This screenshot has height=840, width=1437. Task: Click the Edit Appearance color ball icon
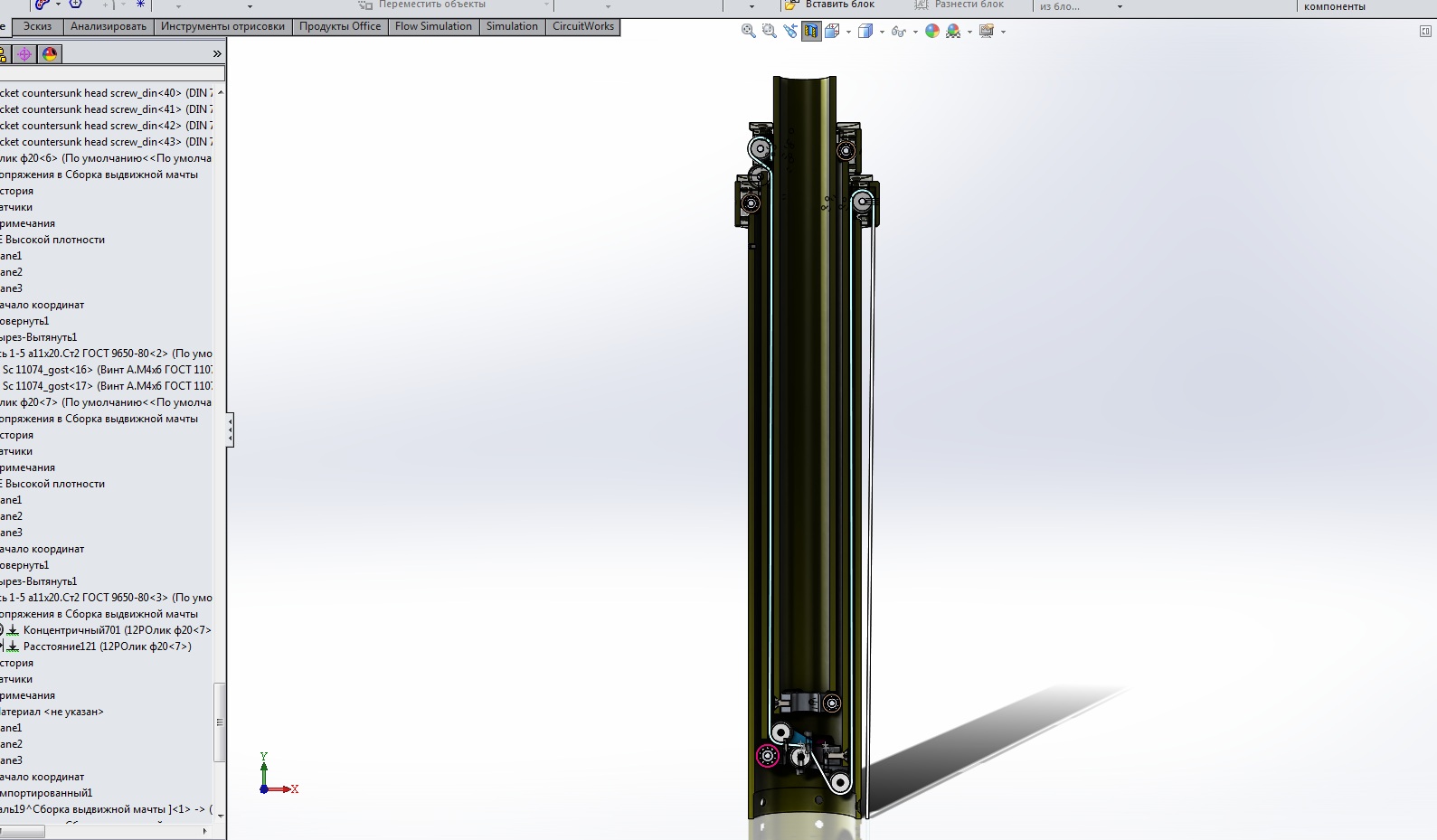point(932,31)
